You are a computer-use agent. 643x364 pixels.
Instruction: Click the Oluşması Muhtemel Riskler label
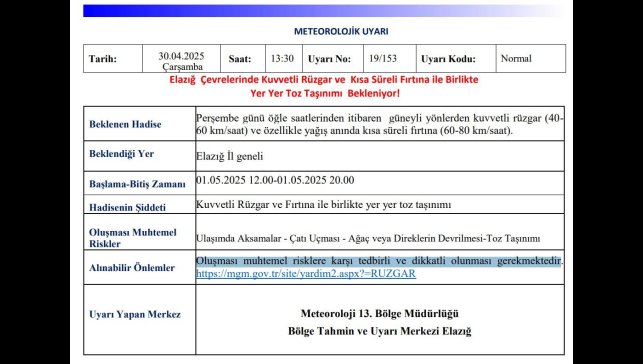point(132,238)
